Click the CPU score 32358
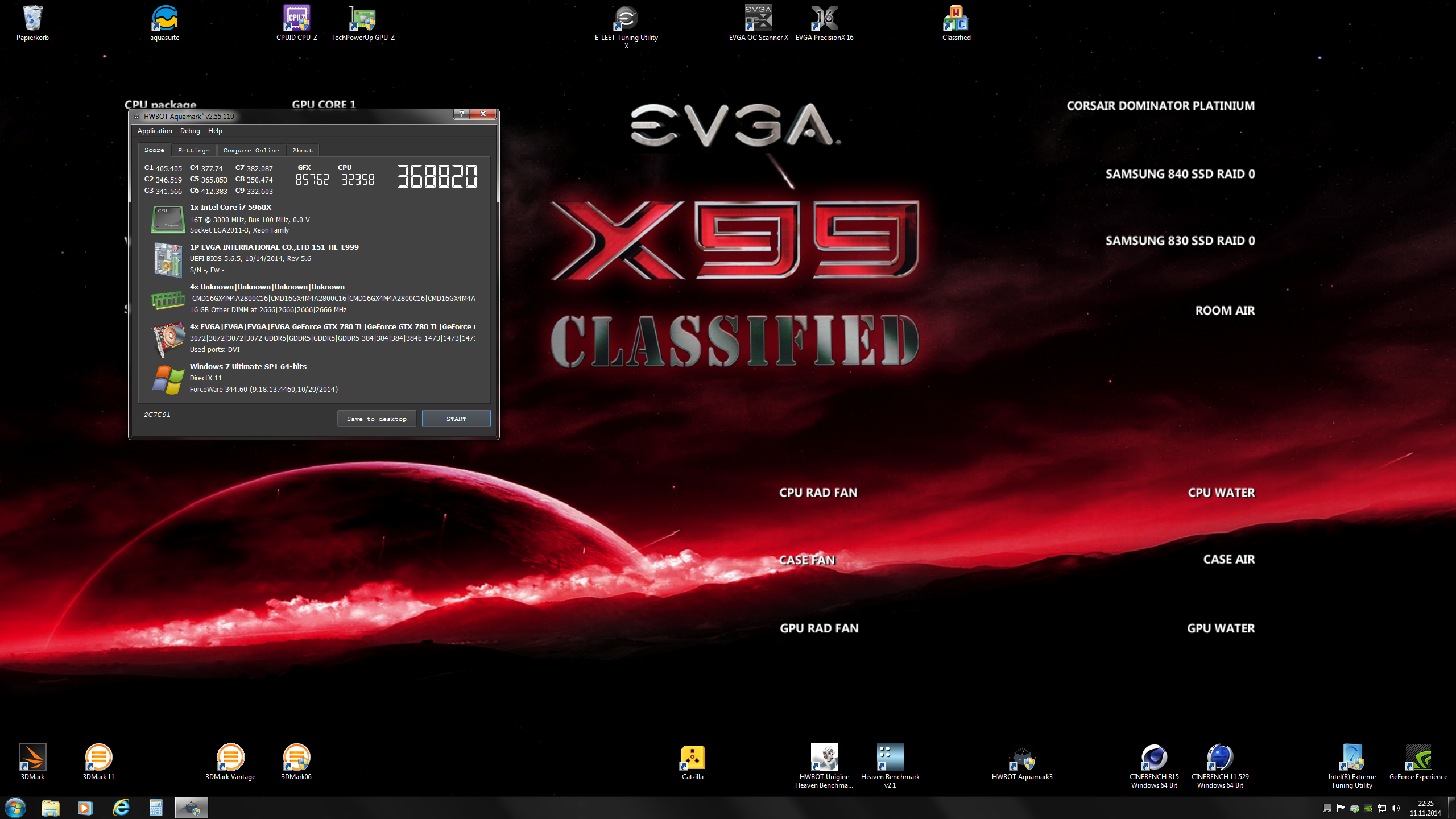This screenshot has width=1456, height=819. 358,180
